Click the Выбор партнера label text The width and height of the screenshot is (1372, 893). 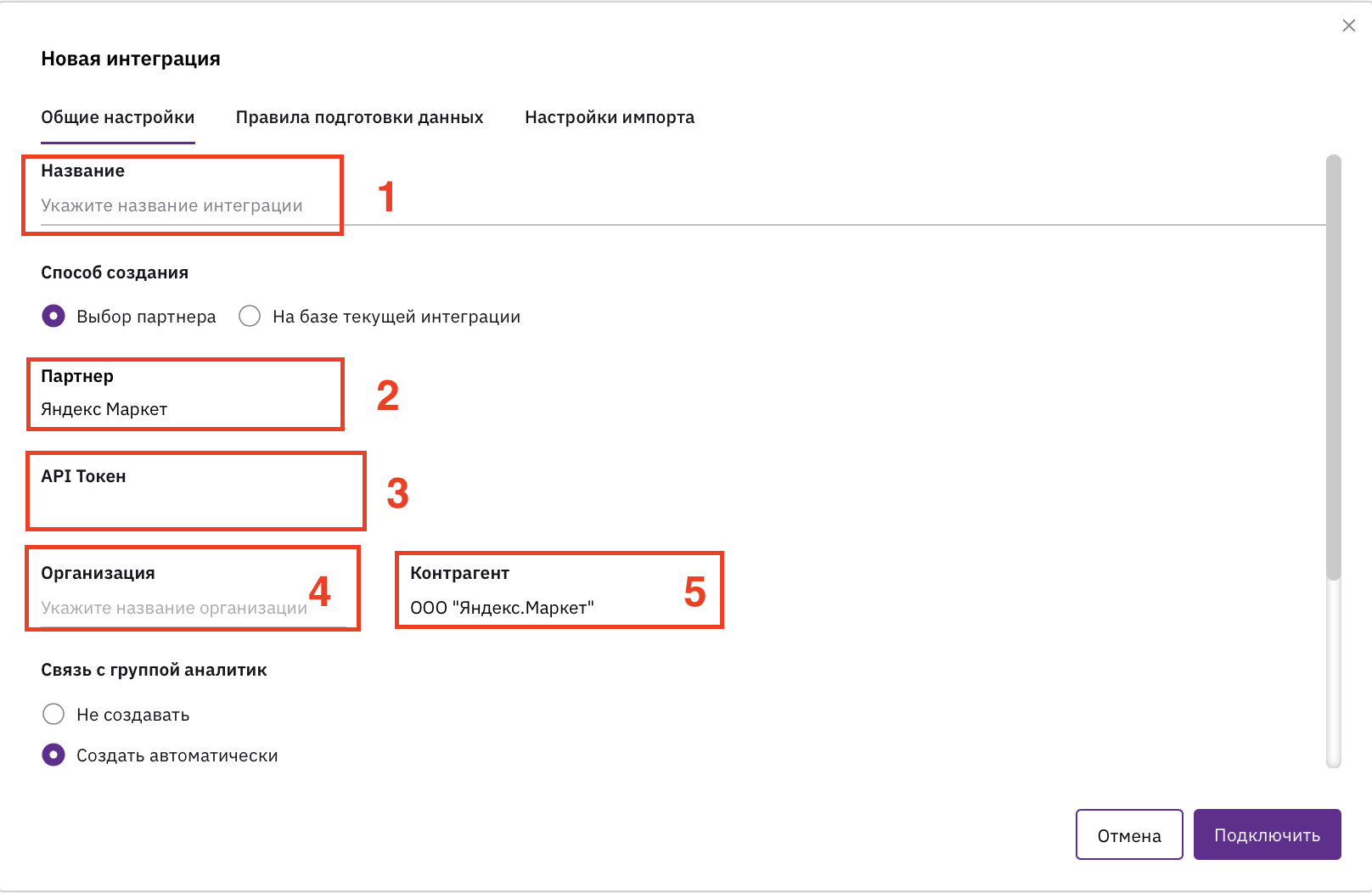(146, 317)
